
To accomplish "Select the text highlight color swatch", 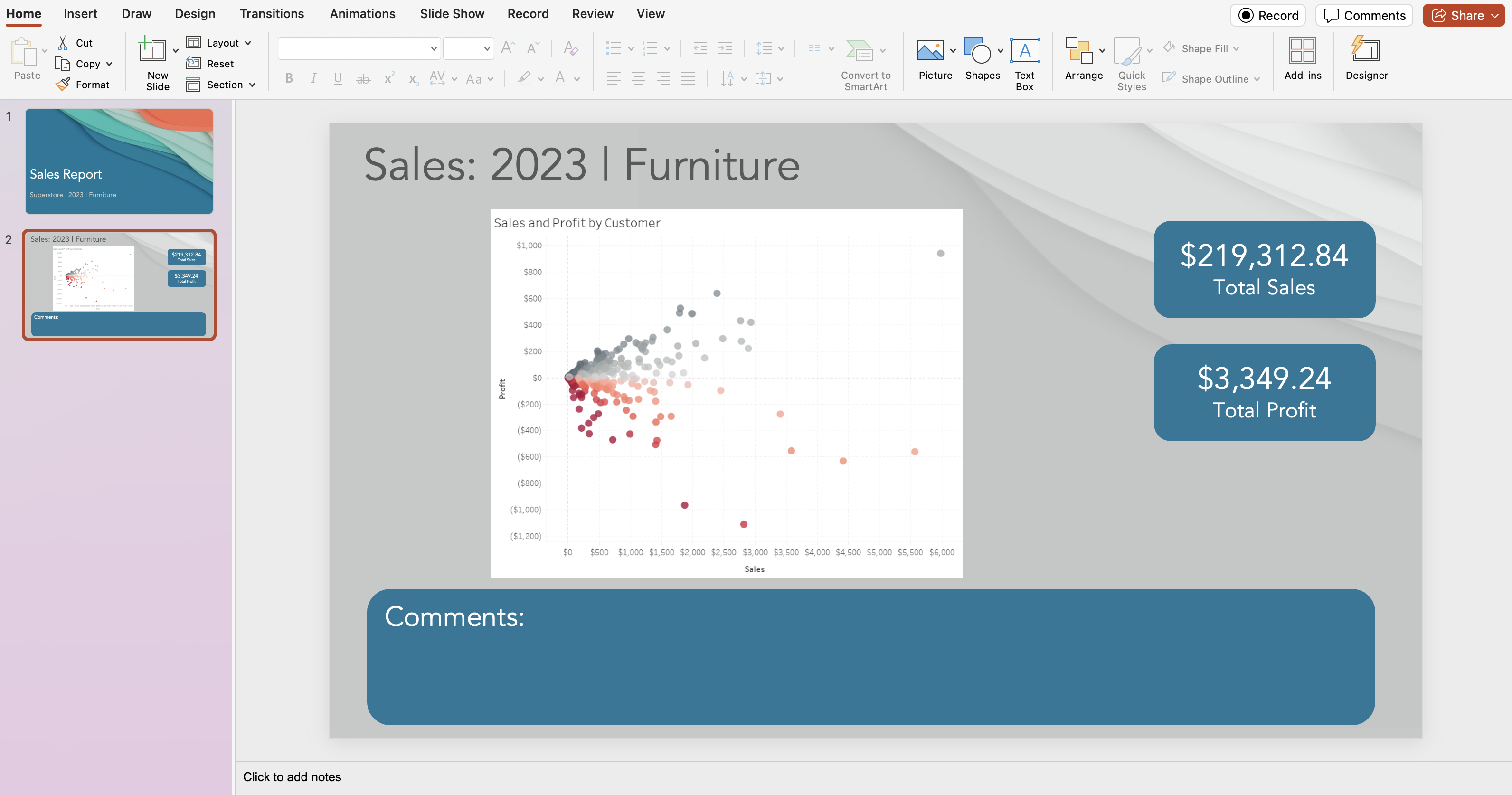I will [524, 85].
